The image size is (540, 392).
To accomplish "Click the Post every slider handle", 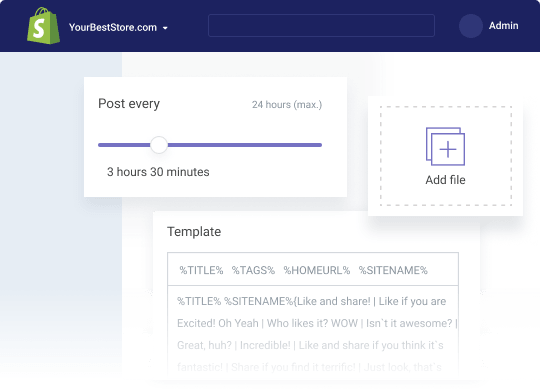I will click(159, 145).
